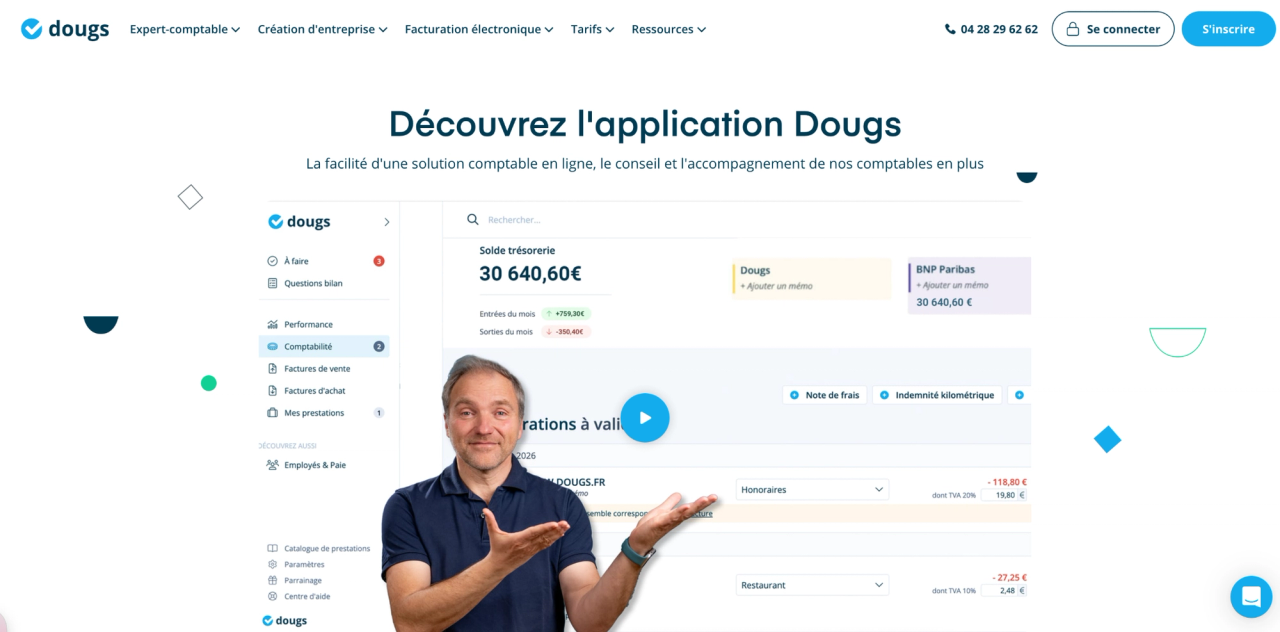Click the plus icon in Note de frais
The image size is (1280, 632).
[795, 395]
